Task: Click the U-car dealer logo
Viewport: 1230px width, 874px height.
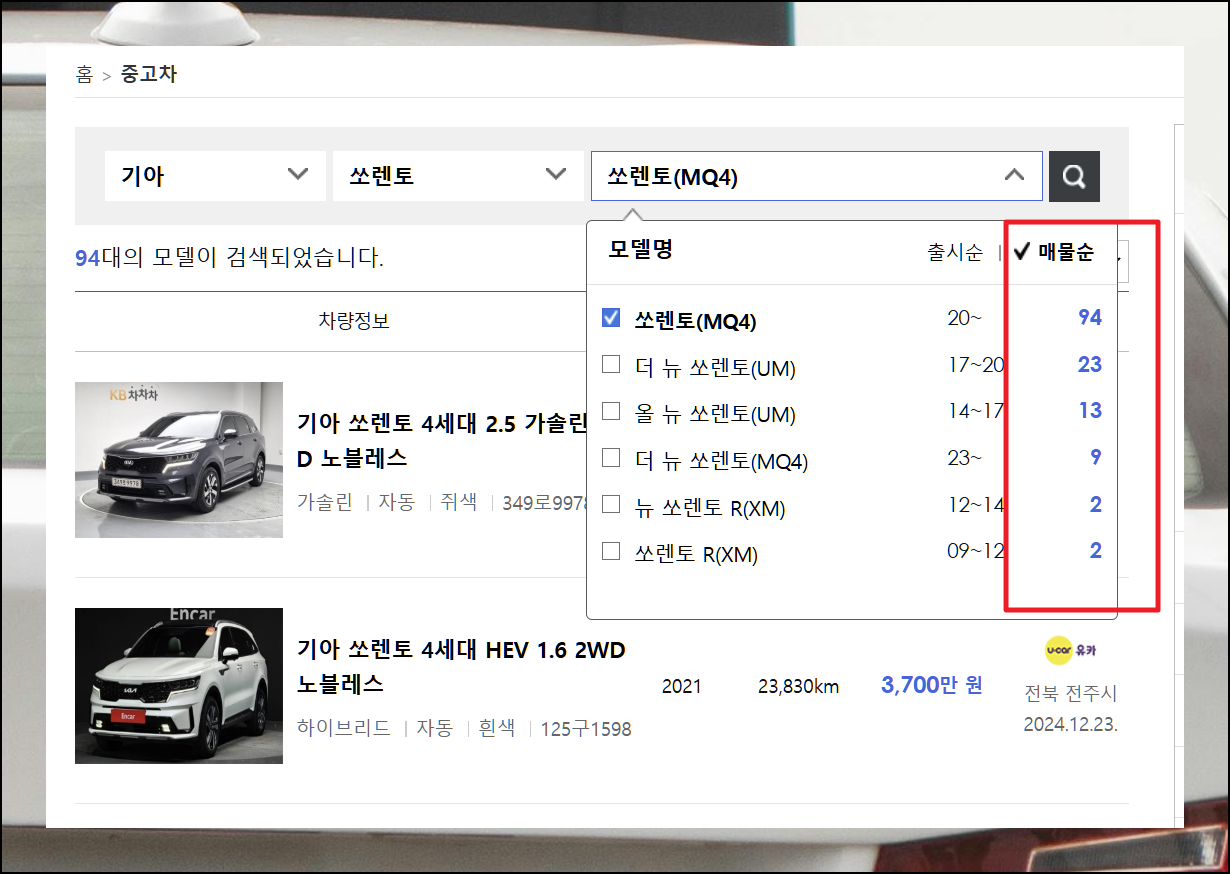Action: 1071,651
